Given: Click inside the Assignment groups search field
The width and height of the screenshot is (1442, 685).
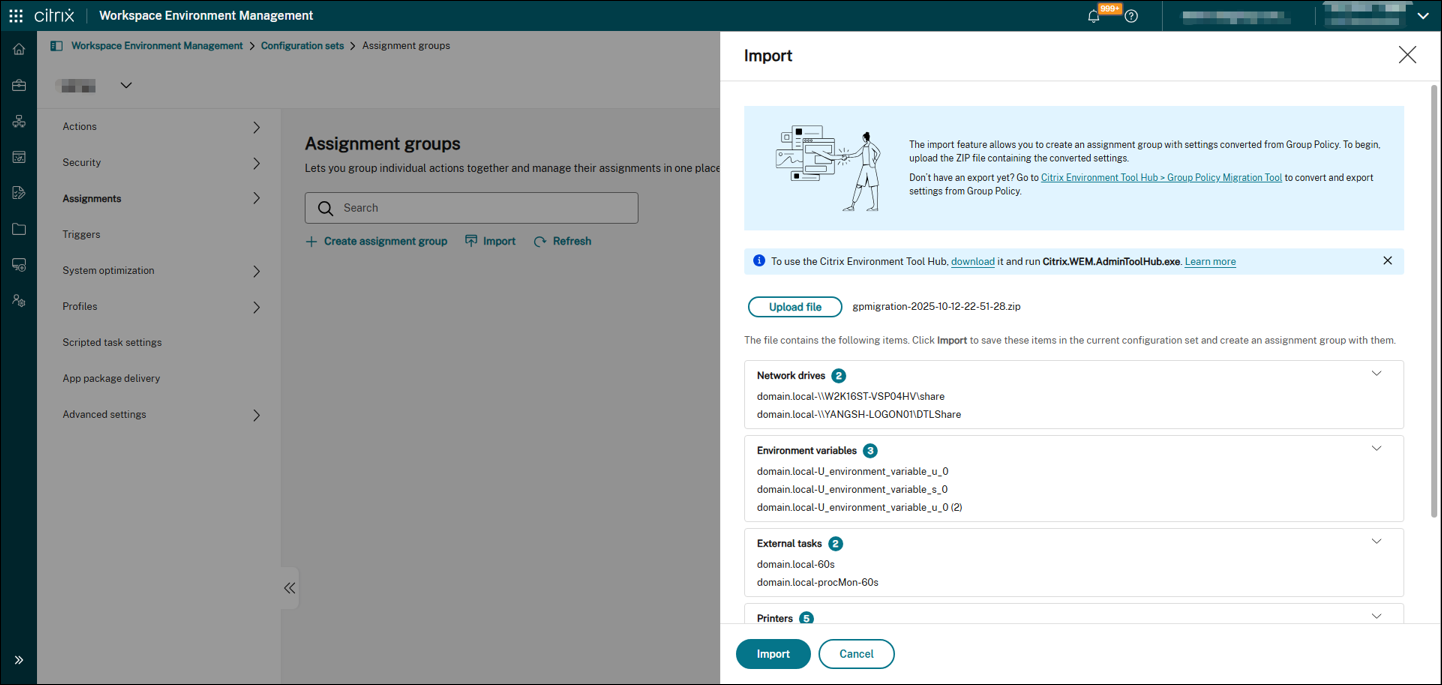Looking at the screenshot, I should (470, 207).
